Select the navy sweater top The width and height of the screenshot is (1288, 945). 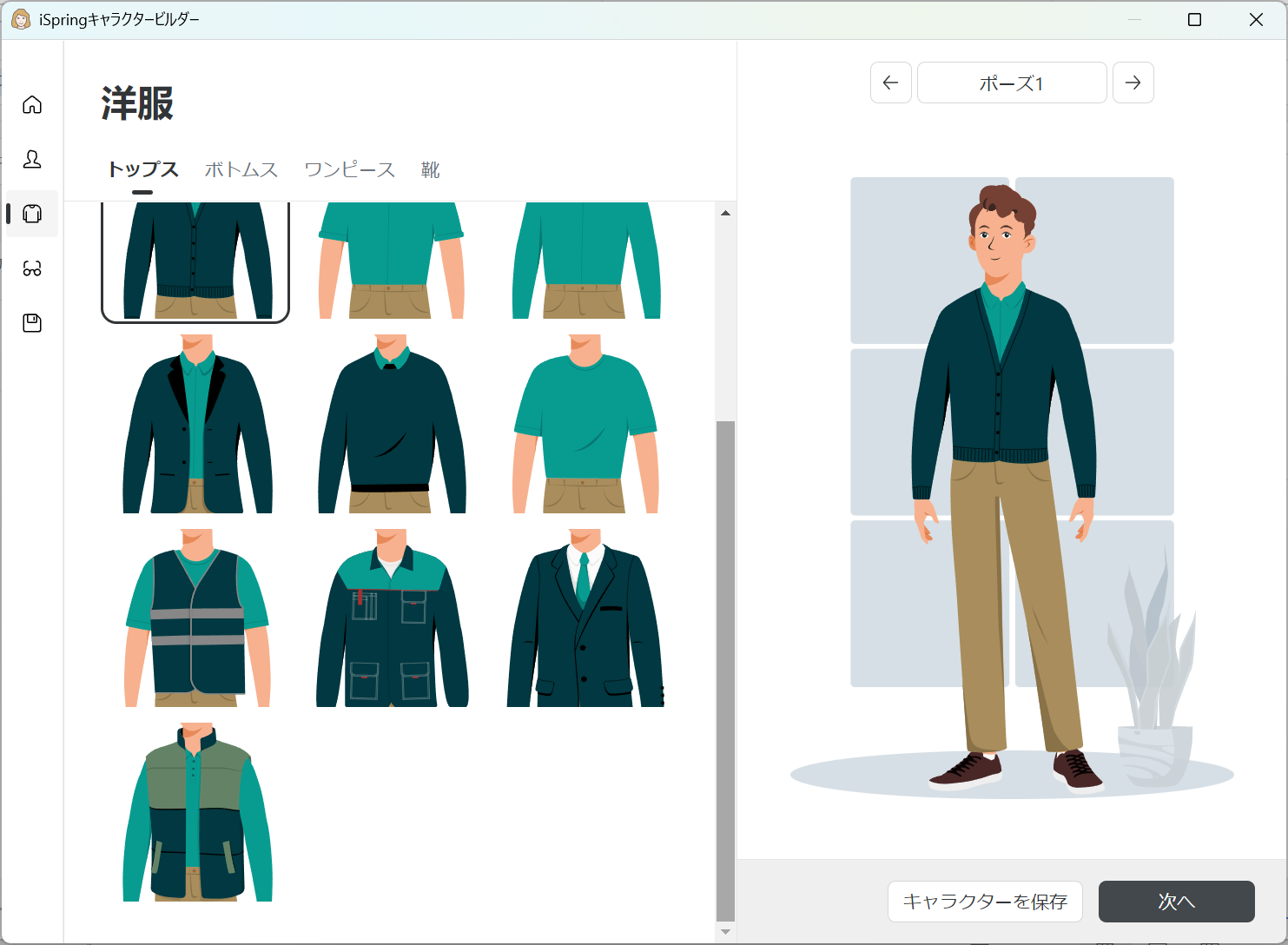coord(390,426)
